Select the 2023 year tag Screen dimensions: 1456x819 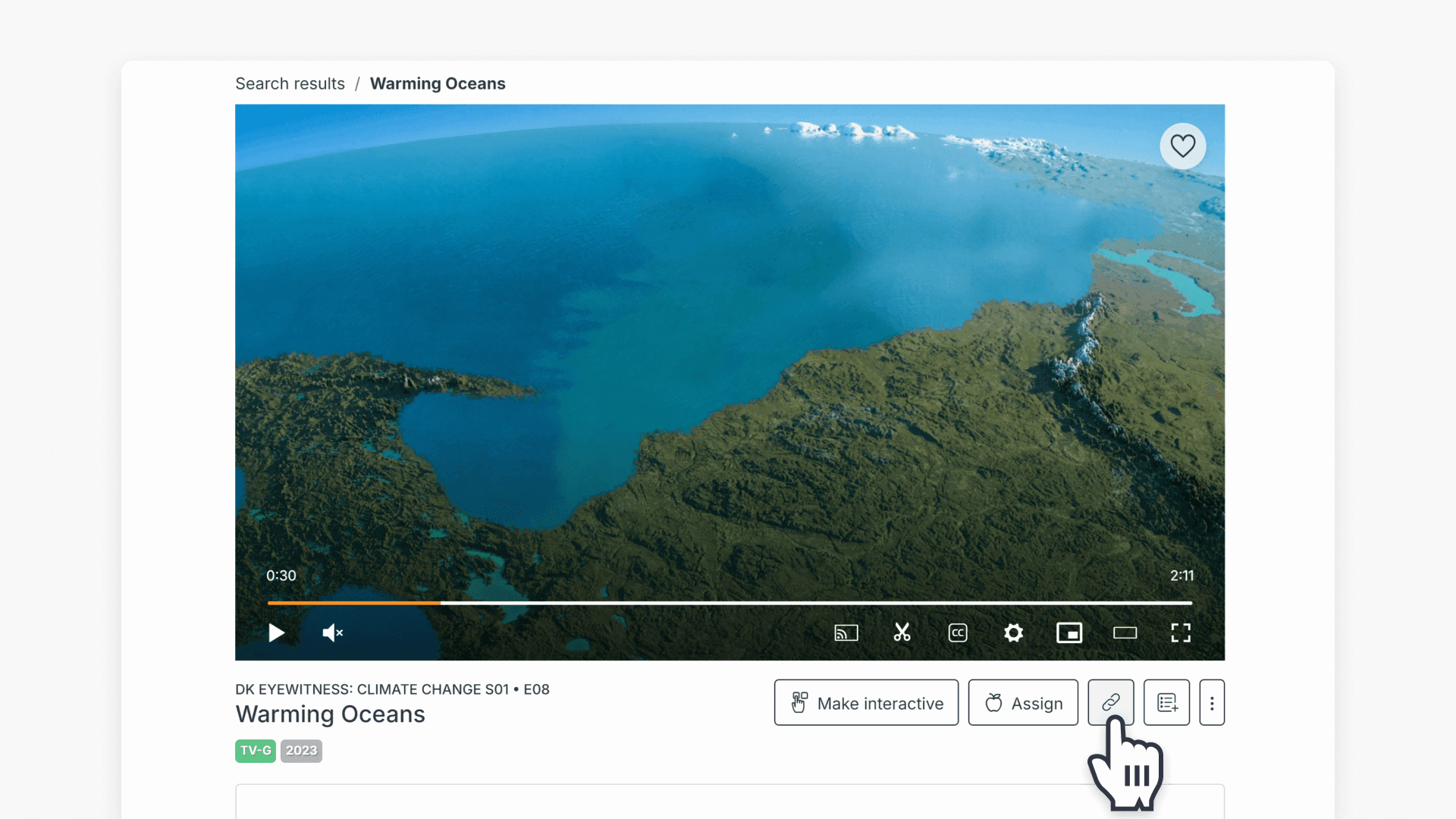pos(301,751)
